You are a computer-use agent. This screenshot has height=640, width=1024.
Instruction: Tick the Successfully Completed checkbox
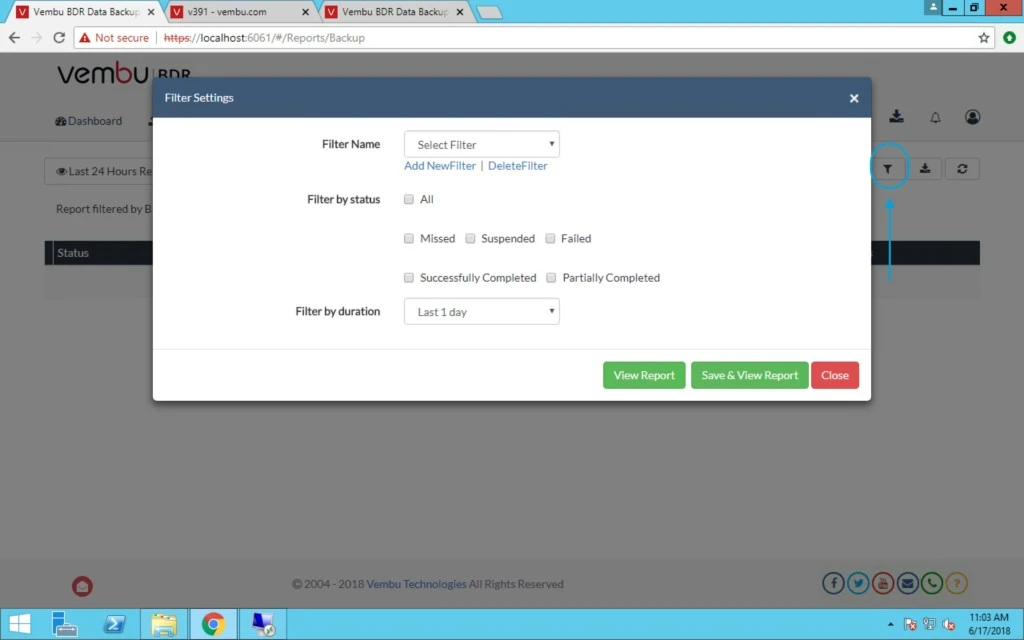tap(409, 278)
